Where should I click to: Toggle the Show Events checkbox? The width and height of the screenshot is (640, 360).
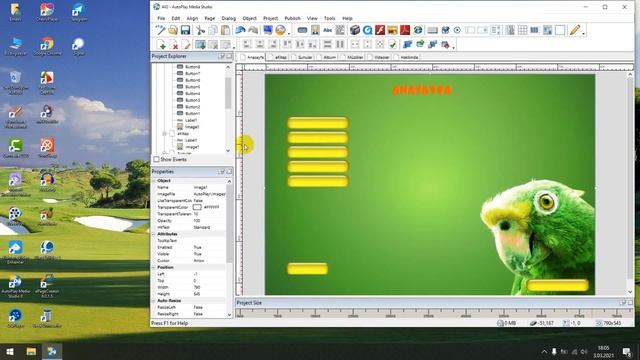pyautogui.click(x=156, y=159)
